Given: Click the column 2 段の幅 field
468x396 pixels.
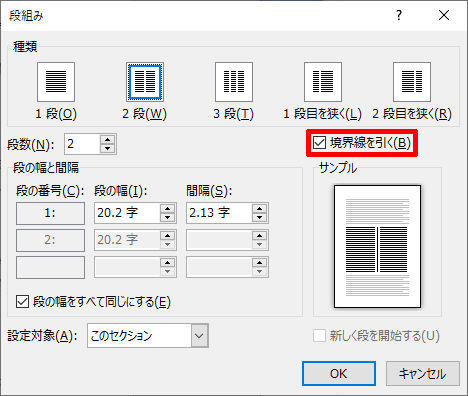Looking at the screenshot, I should pyautogui.click(x=127, y=240).
